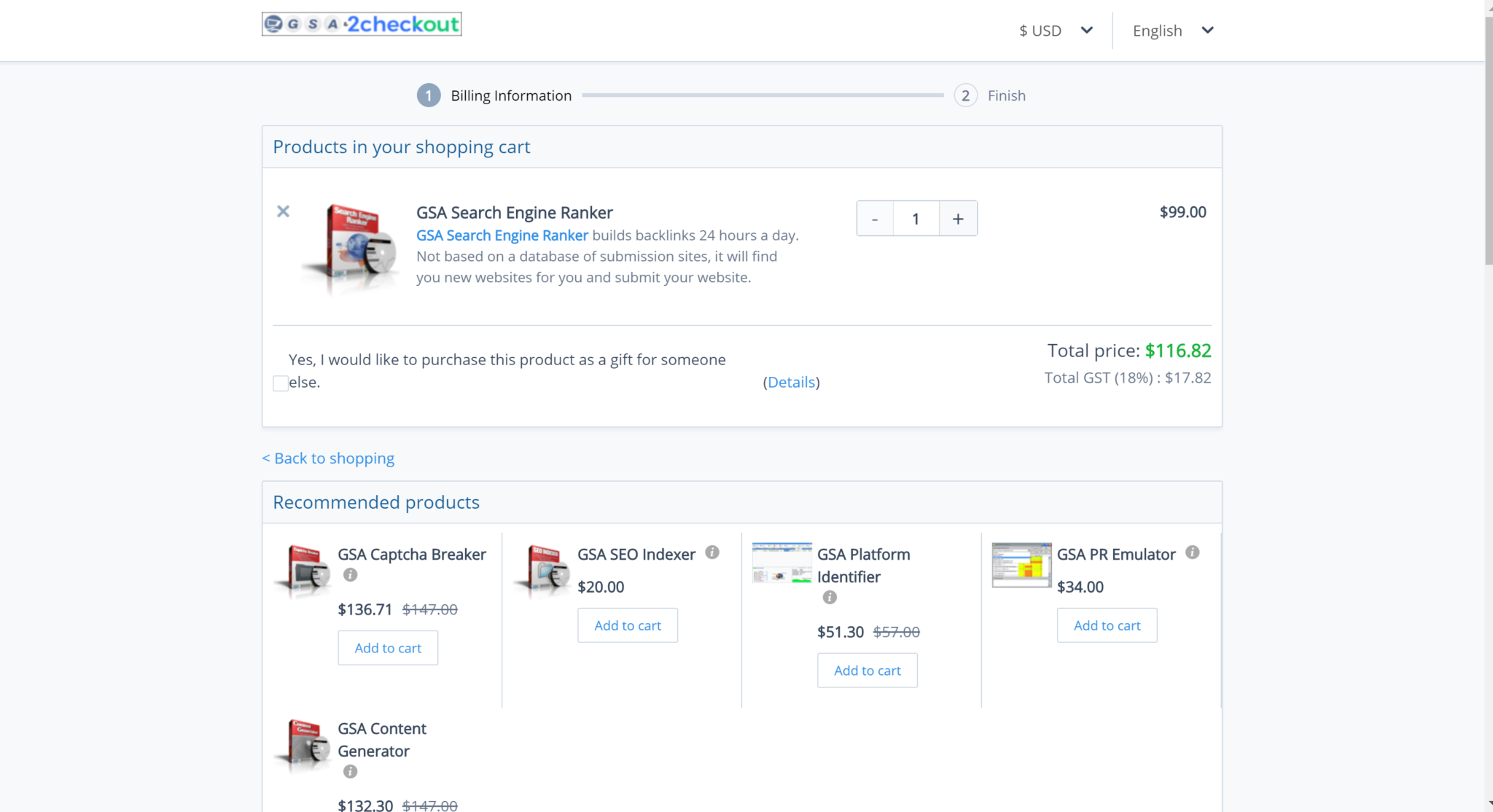Tick the purchase as gift checkbox
This screenshot has height=812, width=1493.
tap(281, 383)
